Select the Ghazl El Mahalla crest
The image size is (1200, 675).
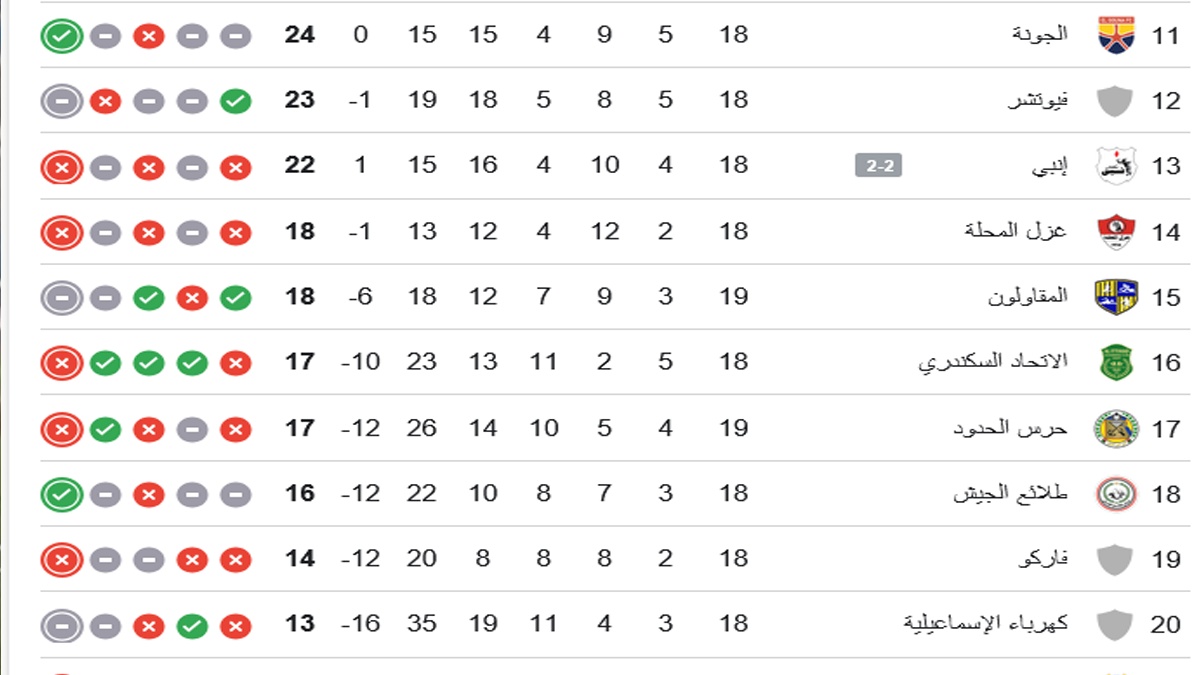click(x=1112, y=232)
